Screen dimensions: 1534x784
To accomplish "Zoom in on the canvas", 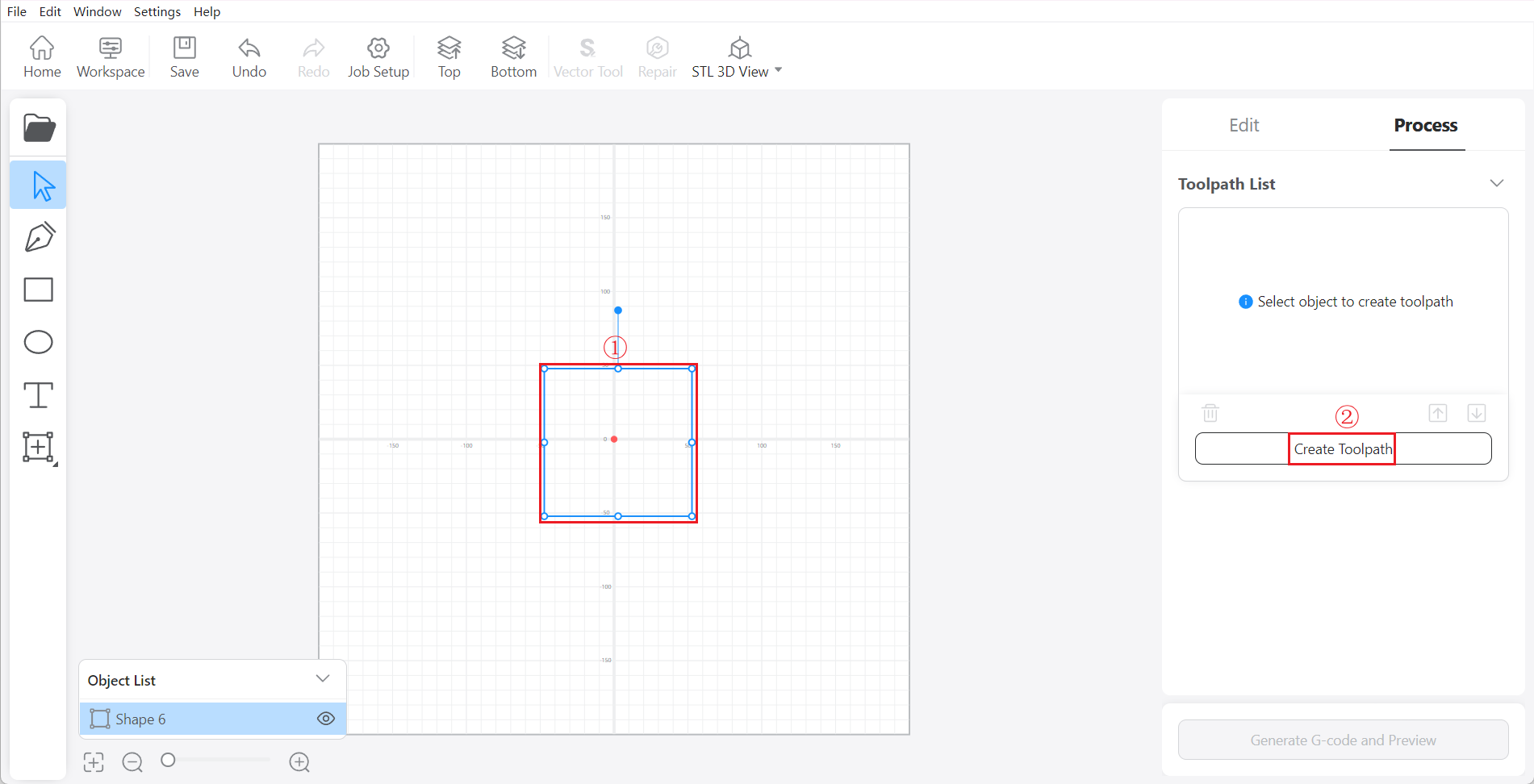I will (299, 762).
